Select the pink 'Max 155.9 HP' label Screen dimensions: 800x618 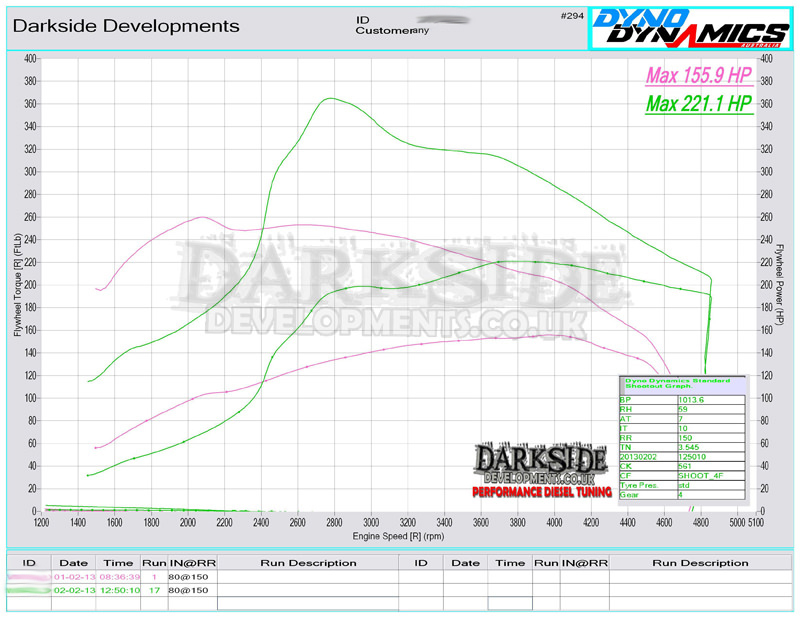(699, 76)
